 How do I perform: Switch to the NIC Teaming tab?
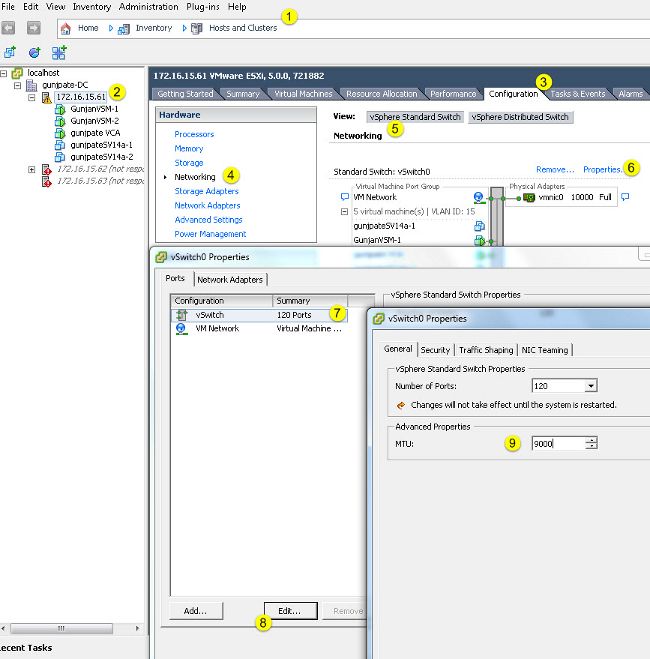point(545,350)
